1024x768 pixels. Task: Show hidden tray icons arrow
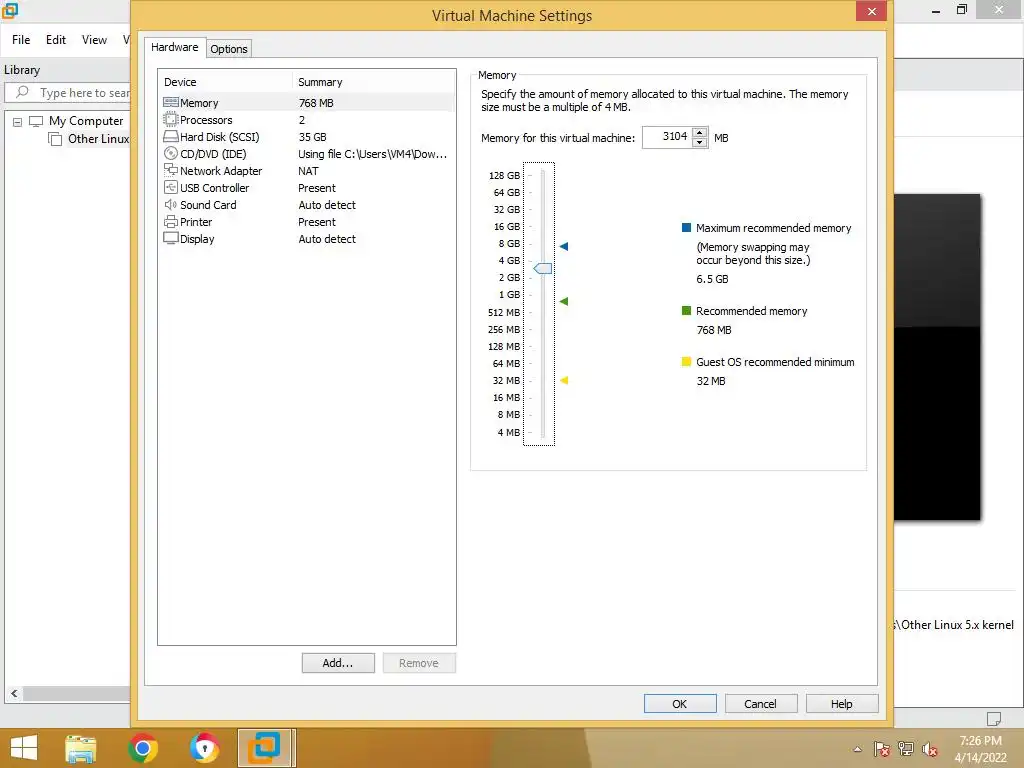coord(857,749)
